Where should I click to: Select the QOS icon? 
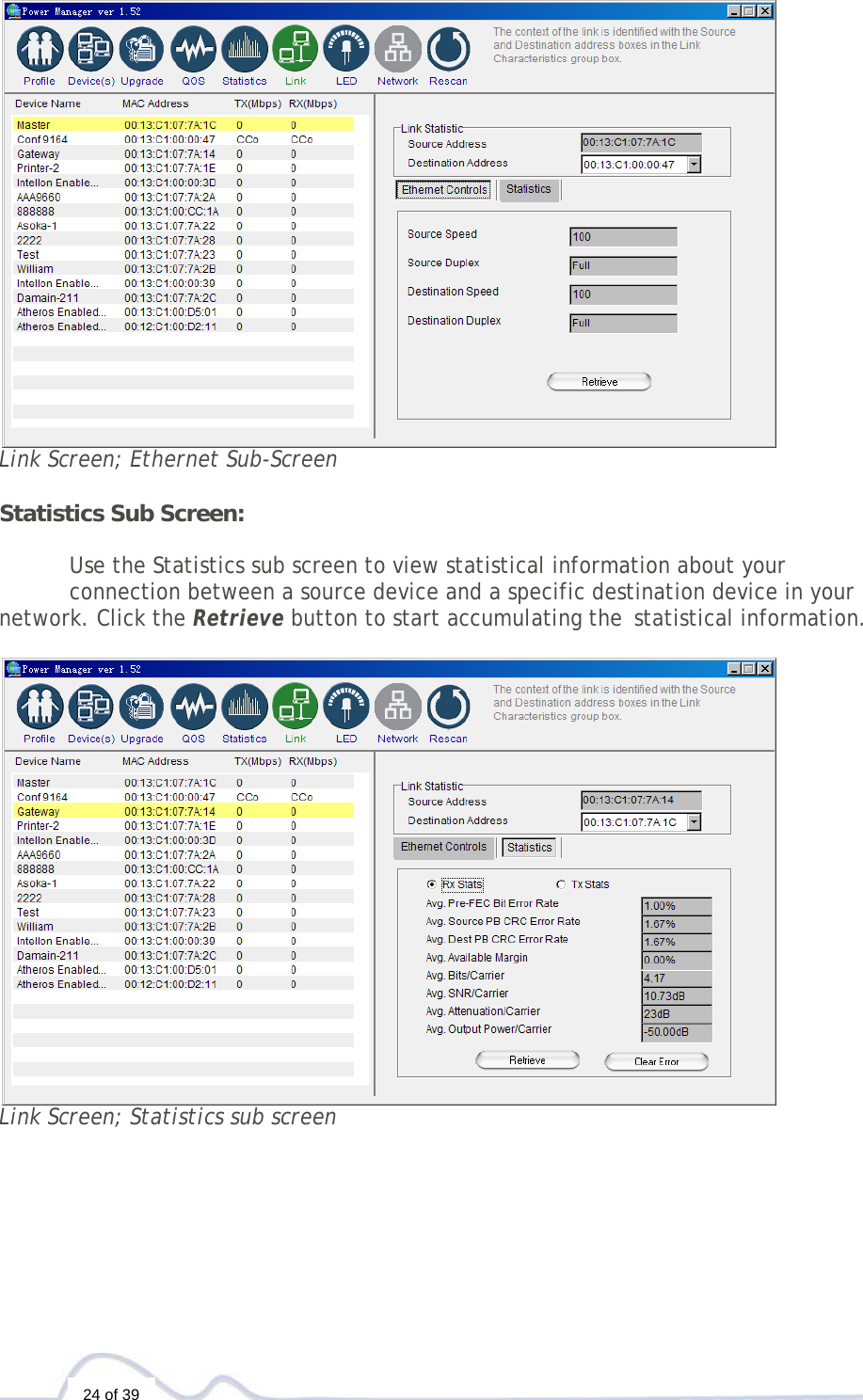click(x=193, y=49)
